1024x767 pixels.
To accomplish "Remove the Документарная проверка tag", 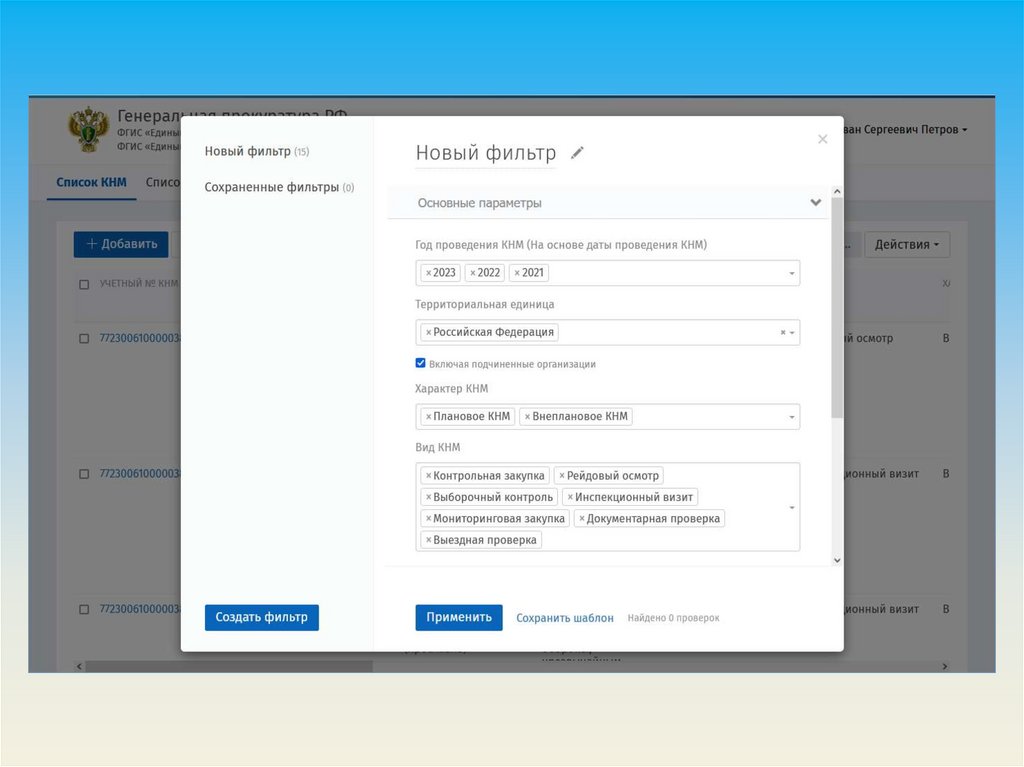I will (582, 519).
